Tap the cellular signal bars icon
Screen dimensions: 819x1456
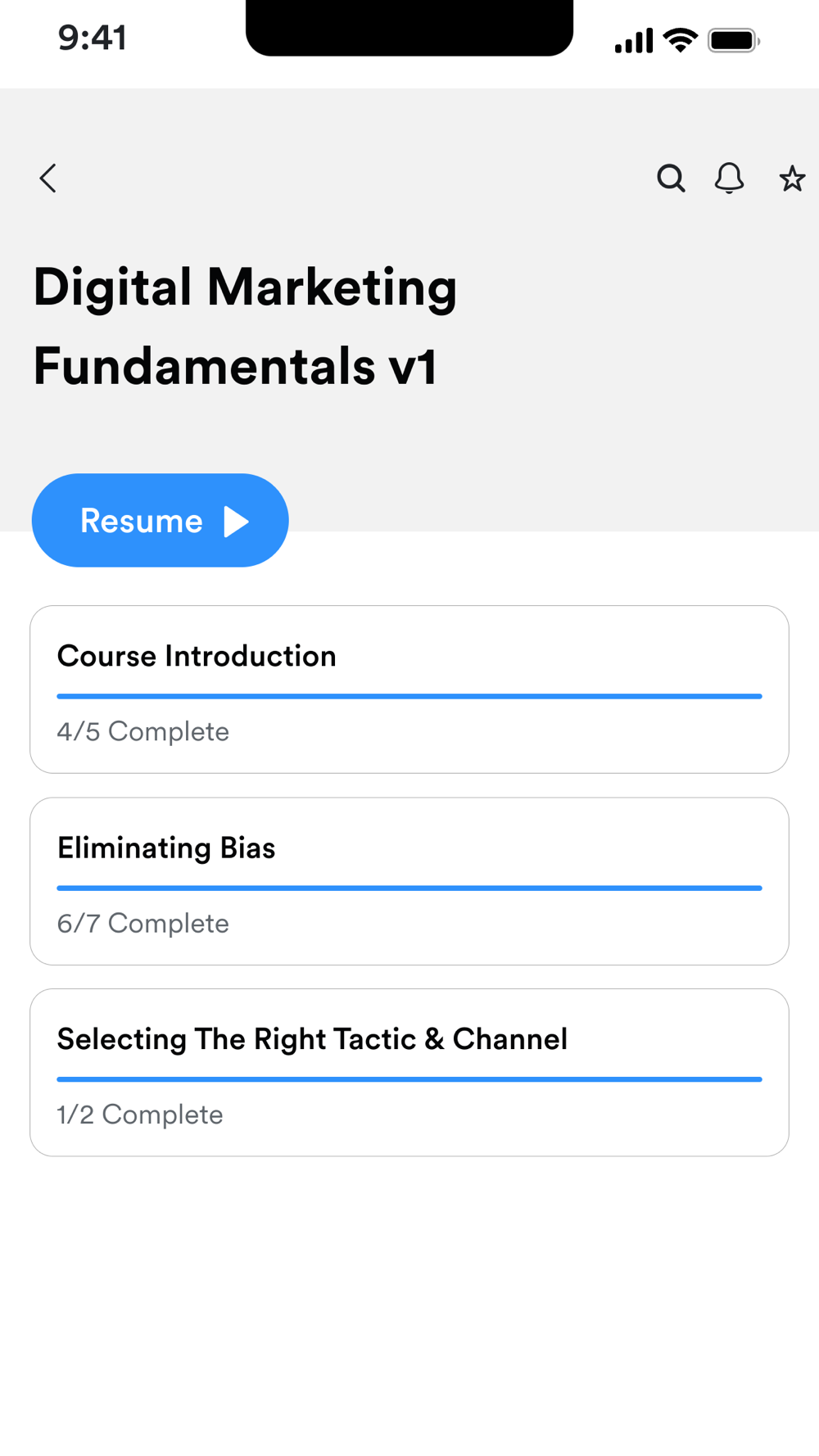coord(634,40)
